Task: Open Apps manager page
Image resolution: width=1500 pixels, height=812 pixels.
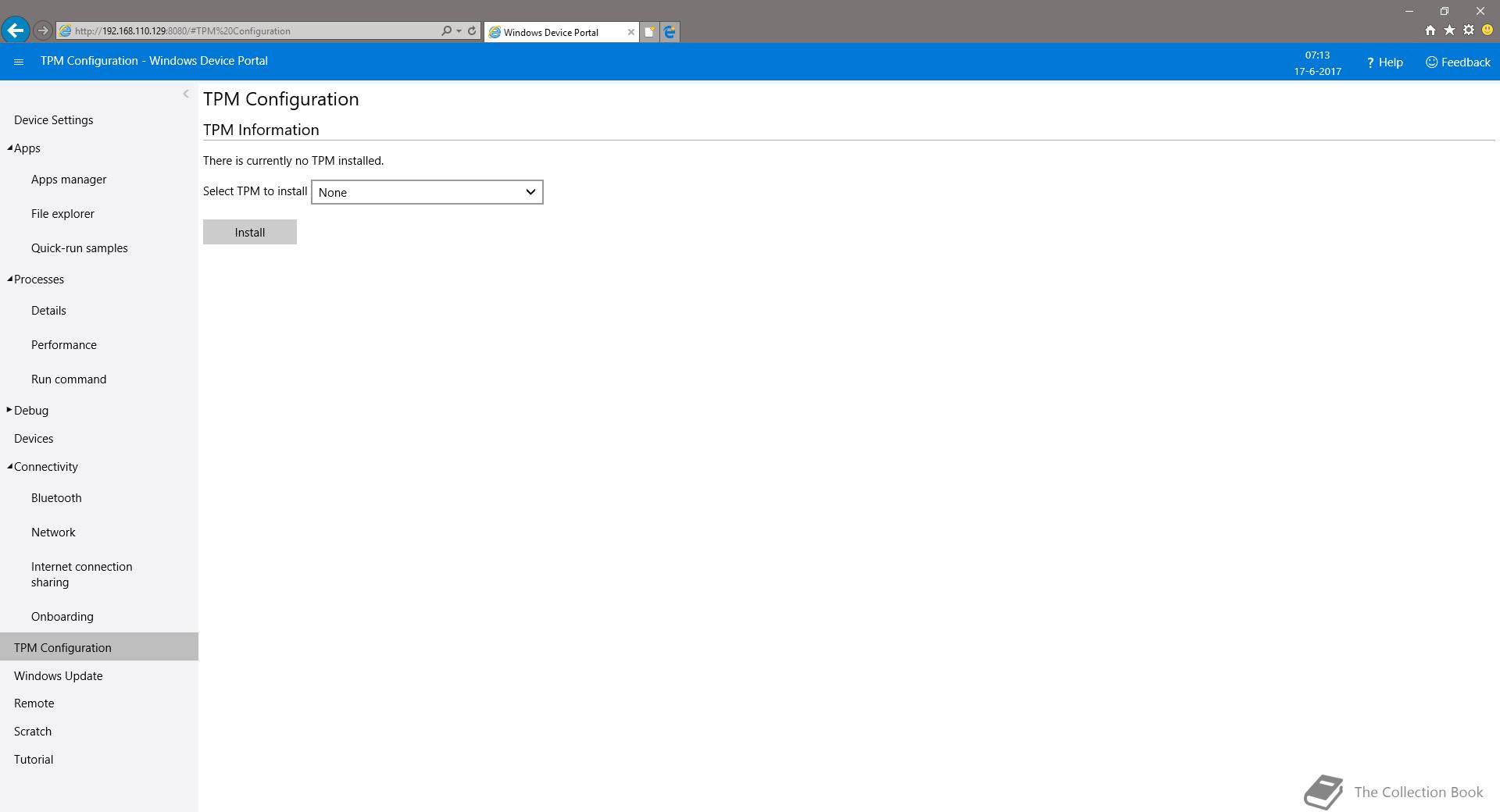Action: [x=69, y=180]
